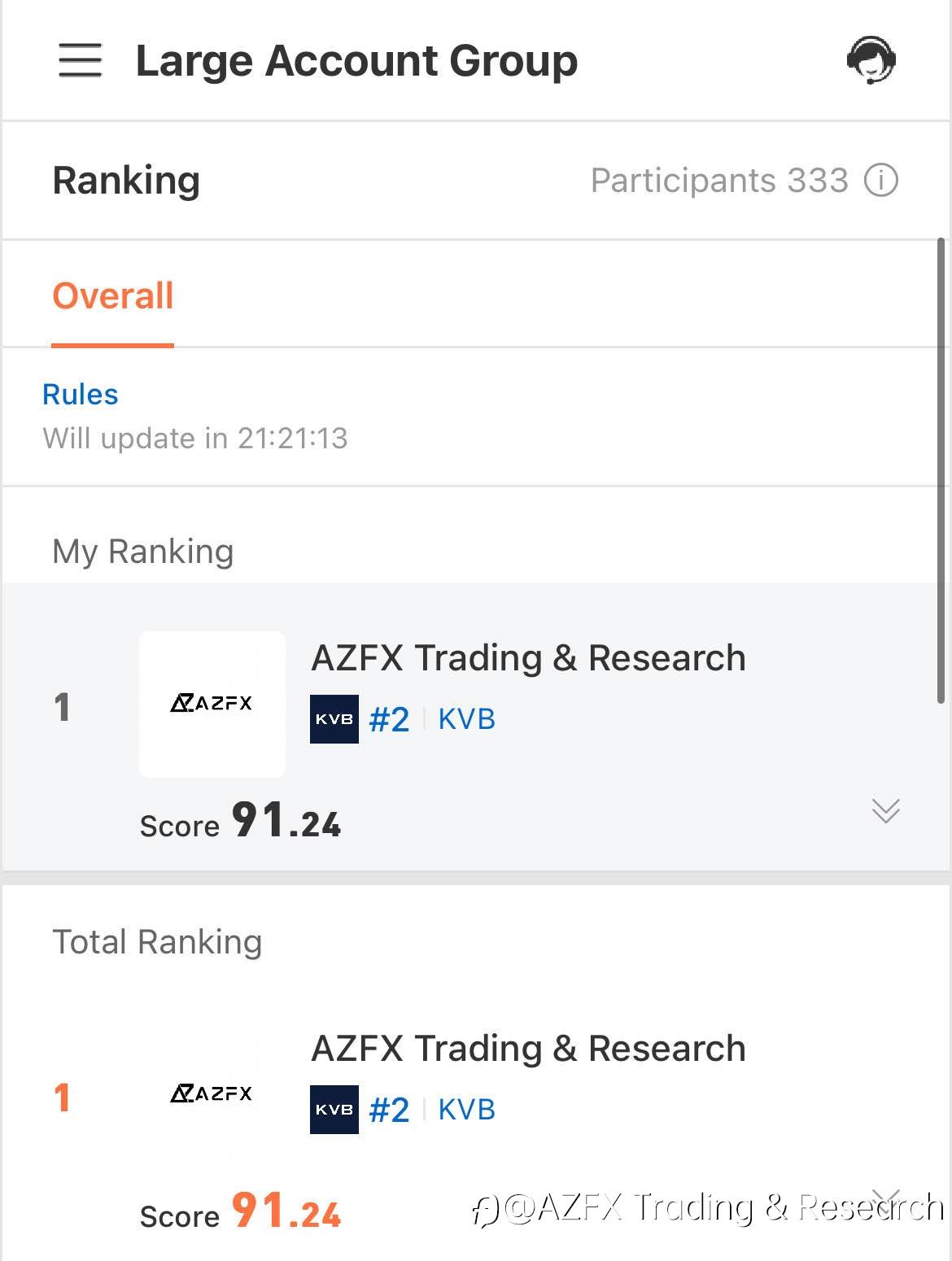Open the hamburger menu
The width and height of the screenshot is (952, 1261).
[x=80, y=61]
